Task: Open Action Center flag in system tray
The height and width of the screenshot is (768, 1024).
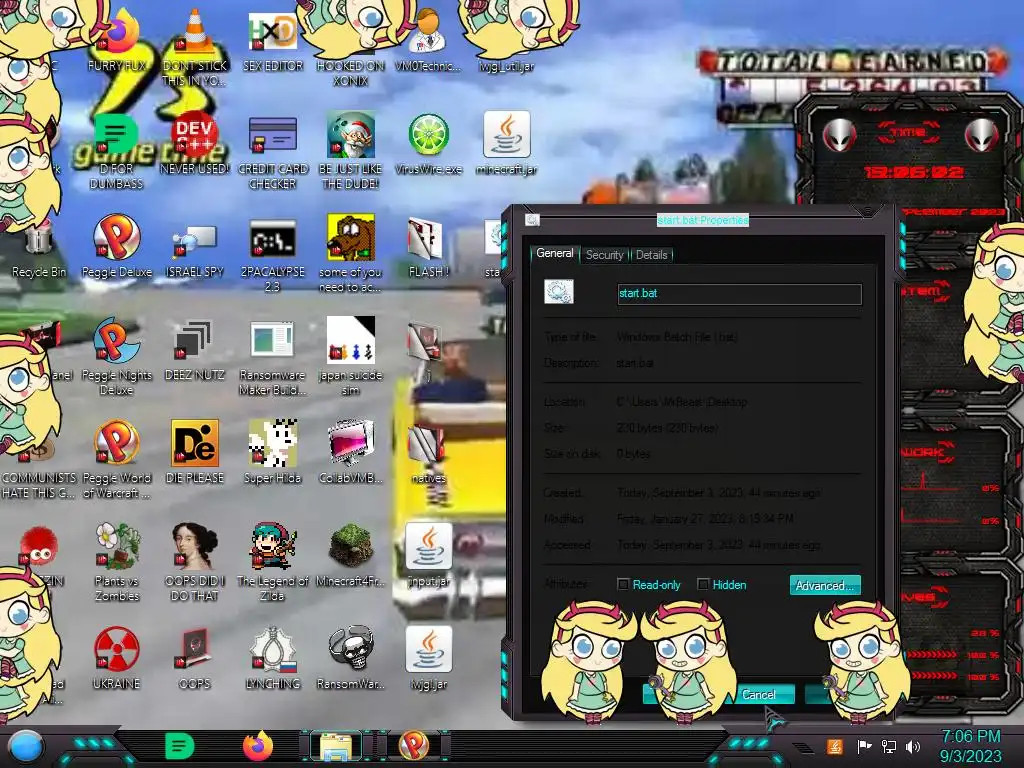Action: pos(864,746)
